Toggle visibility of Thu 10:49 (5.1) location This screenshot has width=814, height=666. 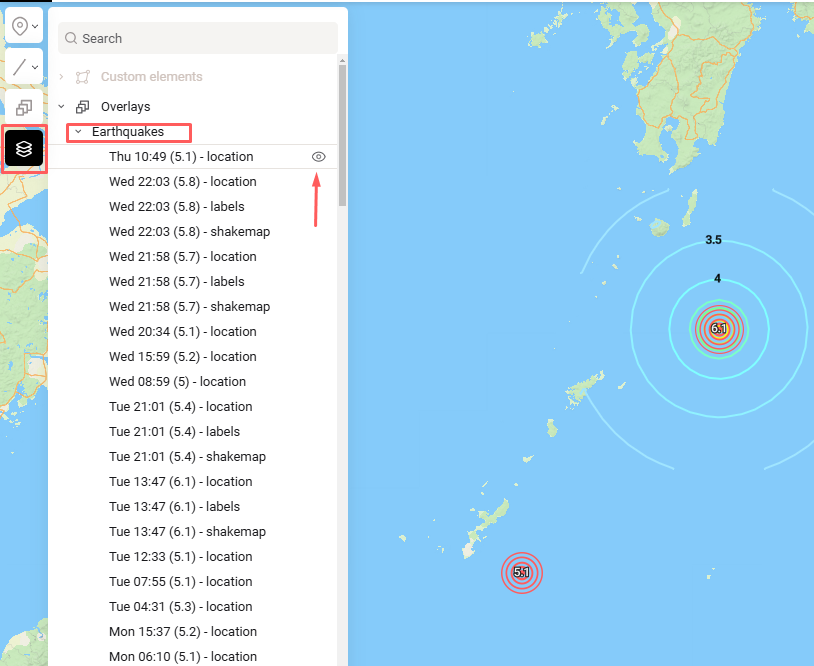[318, 157]
